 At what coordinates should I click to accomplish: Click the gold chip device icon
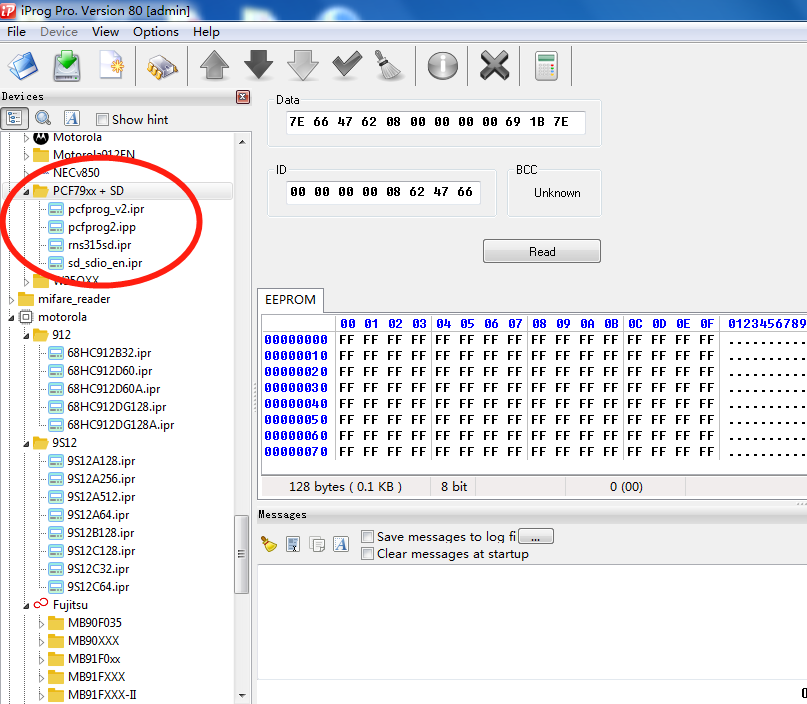pos(162,67)
